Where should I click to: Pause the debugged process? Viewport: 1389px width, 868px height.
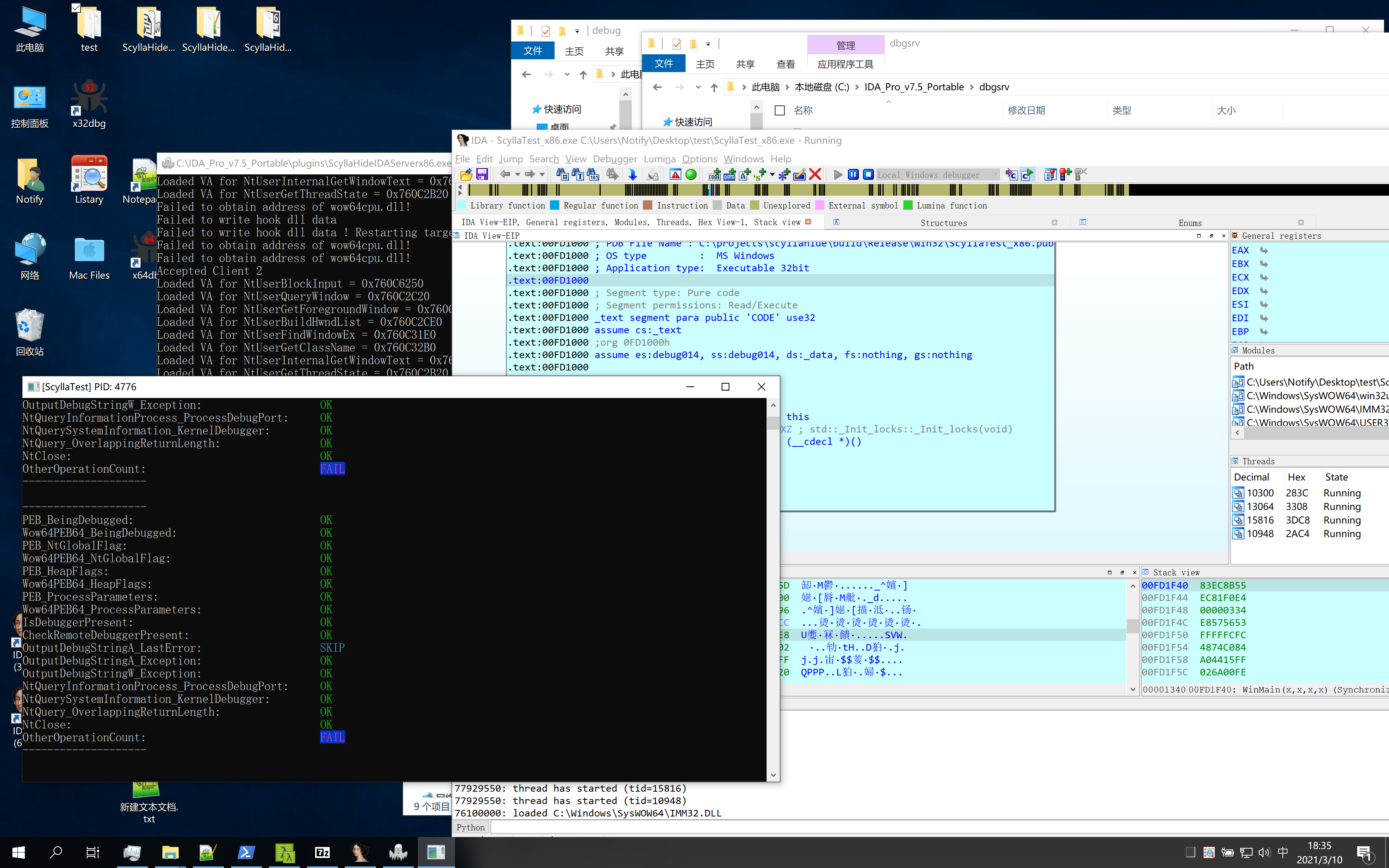click(853, 174)
